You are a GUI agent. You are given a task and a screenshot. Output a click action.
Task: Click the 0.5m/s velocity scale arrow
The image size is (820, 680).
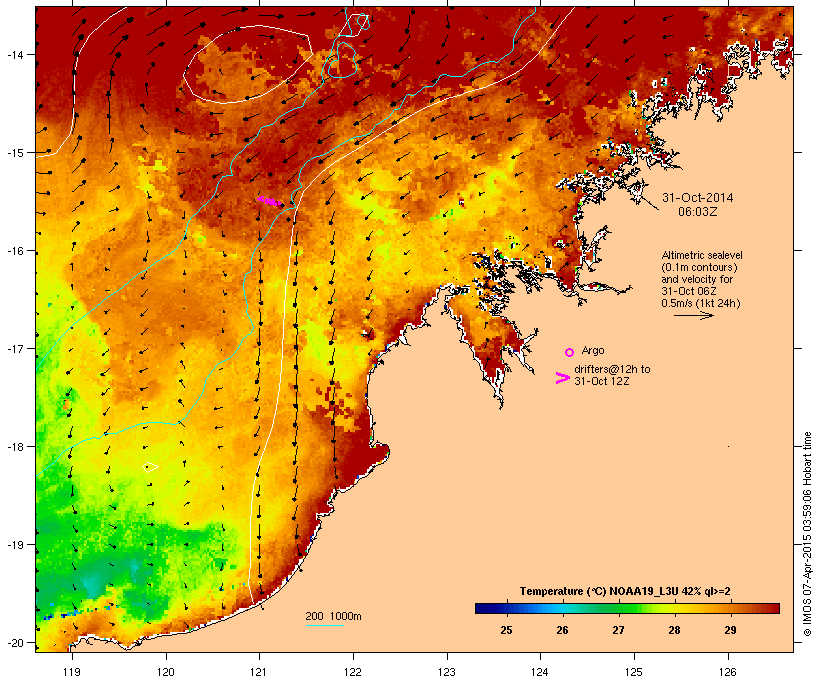[694, 315]
